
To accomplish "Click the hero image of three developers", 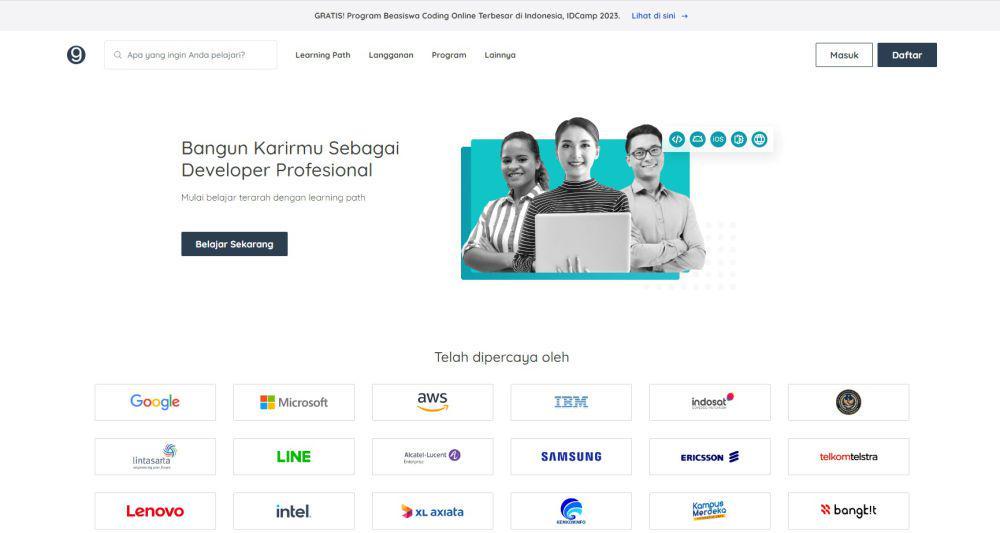I will click(584, 199).
